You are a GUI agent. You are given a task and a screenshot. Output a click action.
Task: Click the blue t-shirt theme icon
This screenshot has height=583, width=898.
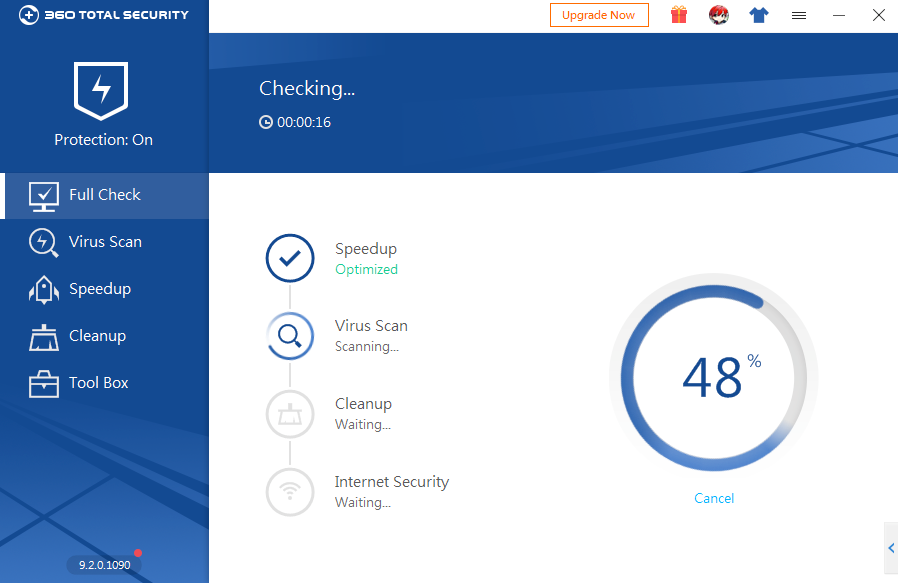759,15
